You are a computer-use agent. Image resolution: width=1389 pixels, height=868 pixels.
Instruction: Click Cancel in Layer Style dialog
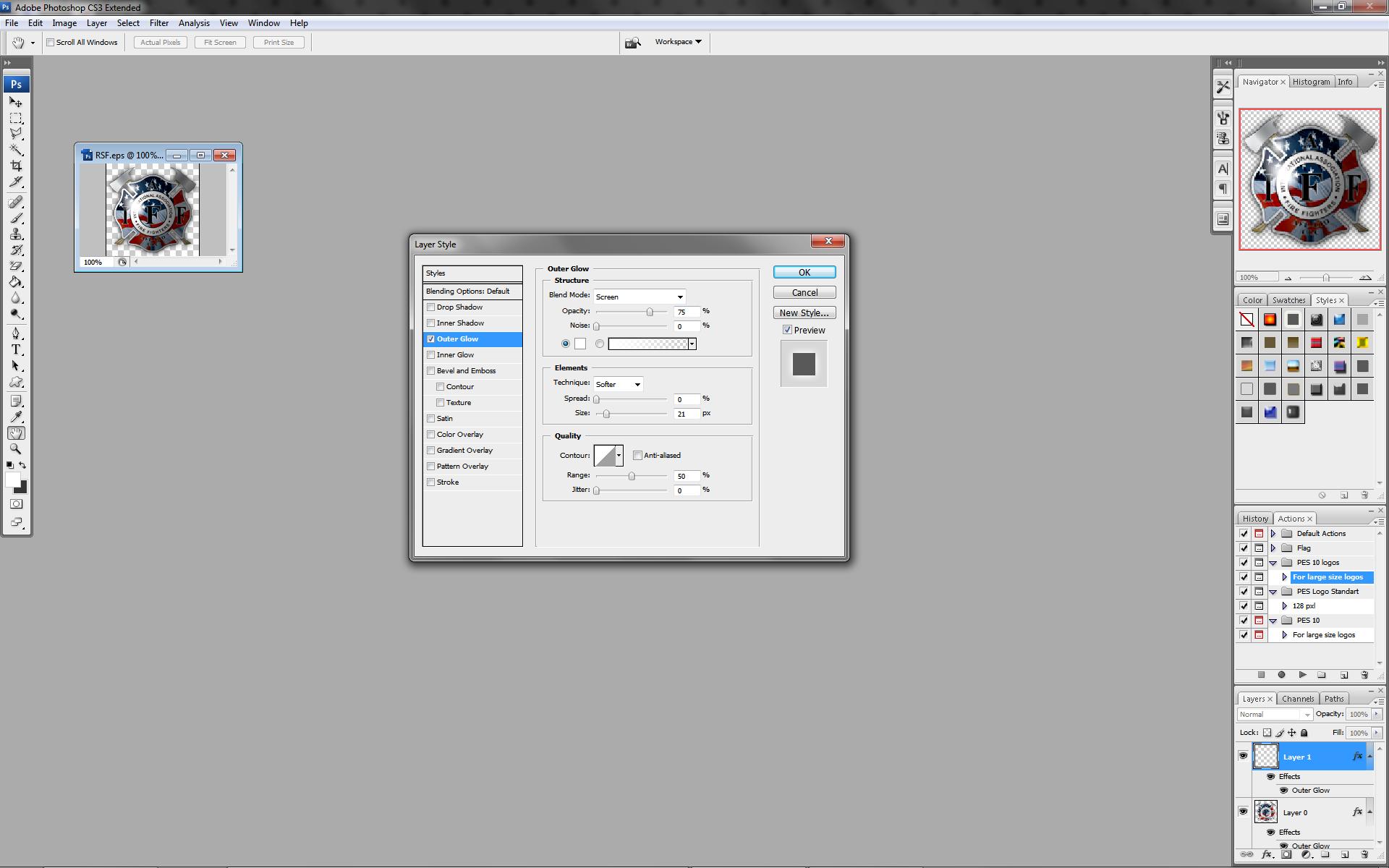pyautogui.click(x=804, y=292)
